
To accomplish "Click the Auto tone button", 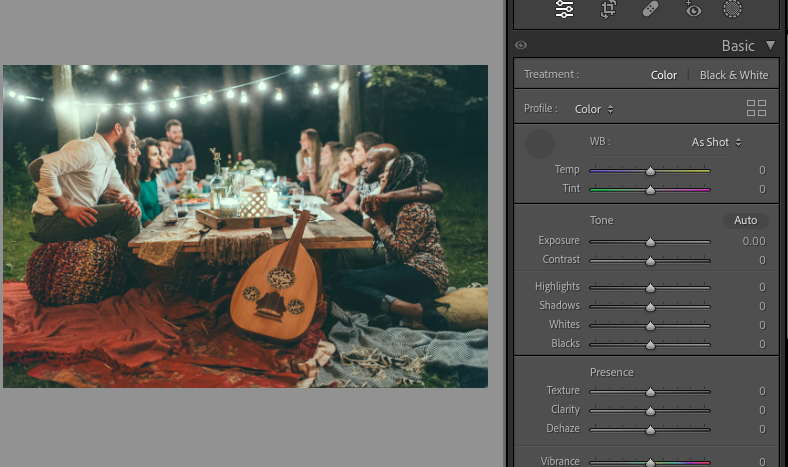I will pyautogui.click(x=745, y=220).
